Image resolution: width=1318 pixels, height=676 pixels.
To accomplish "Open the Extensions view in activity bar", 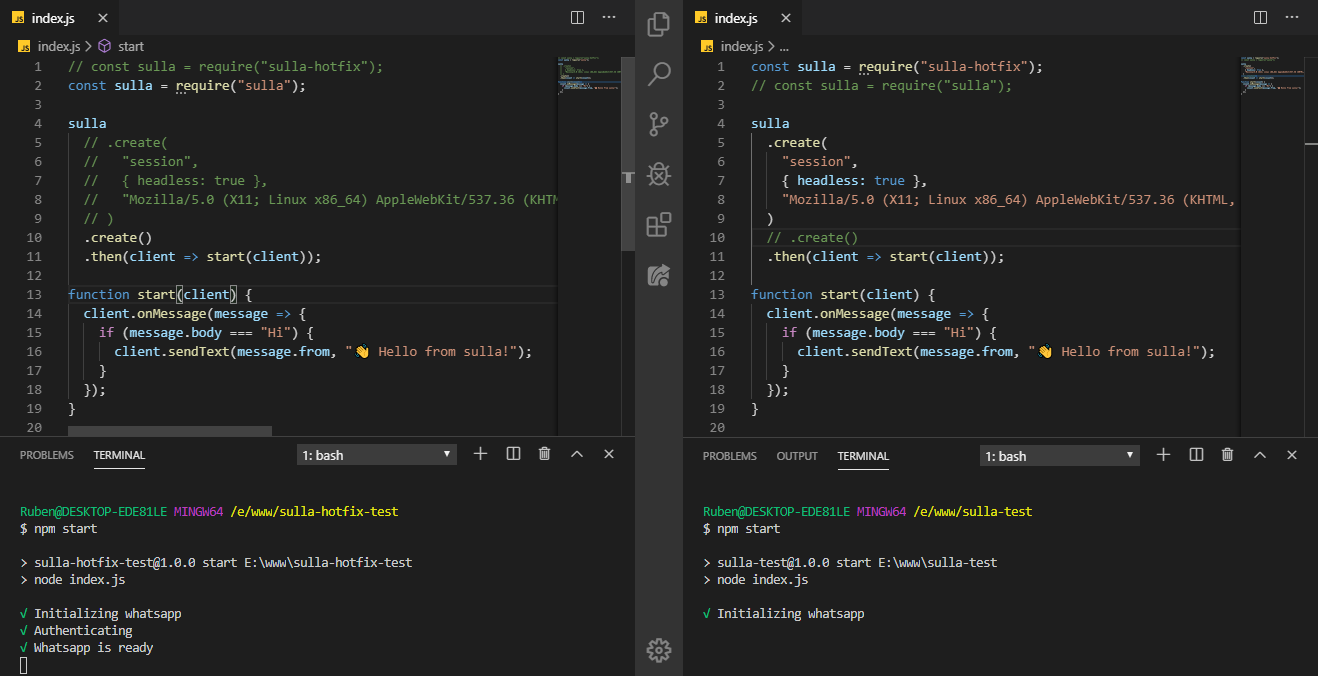I will click(x=659, y=225).
